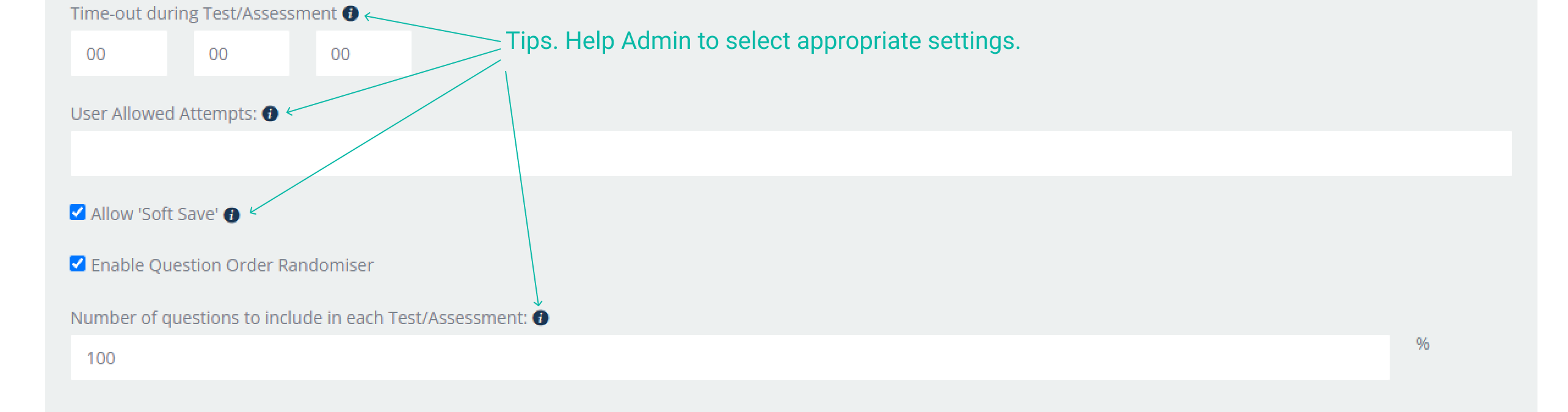Focus the first time-out field showing 00

pyautogui.click(x=118, y=54)
